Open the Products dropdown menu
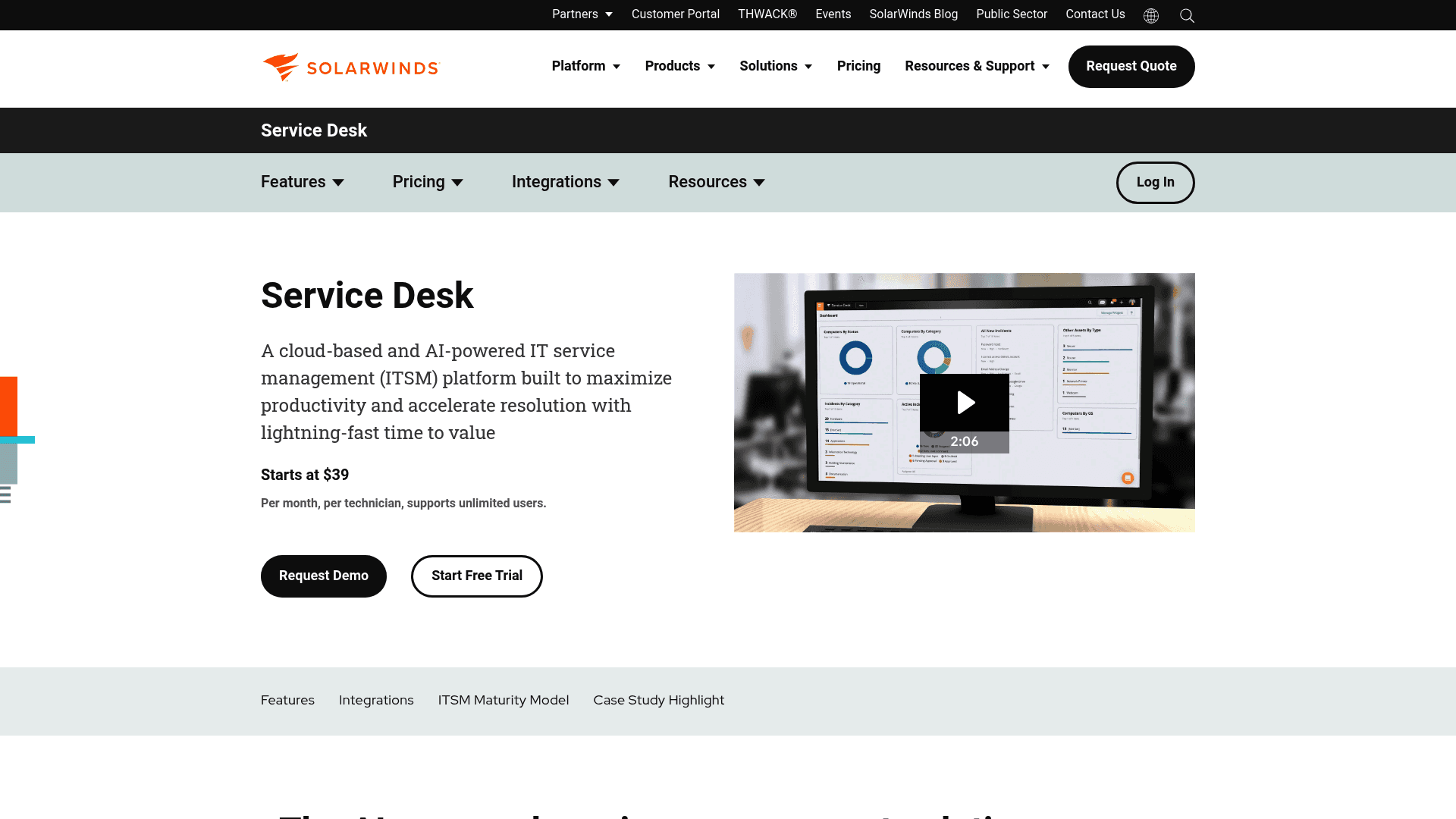The width and height of the screenshot is (1456, 819). pyautogui.click(x=679, y=66)
